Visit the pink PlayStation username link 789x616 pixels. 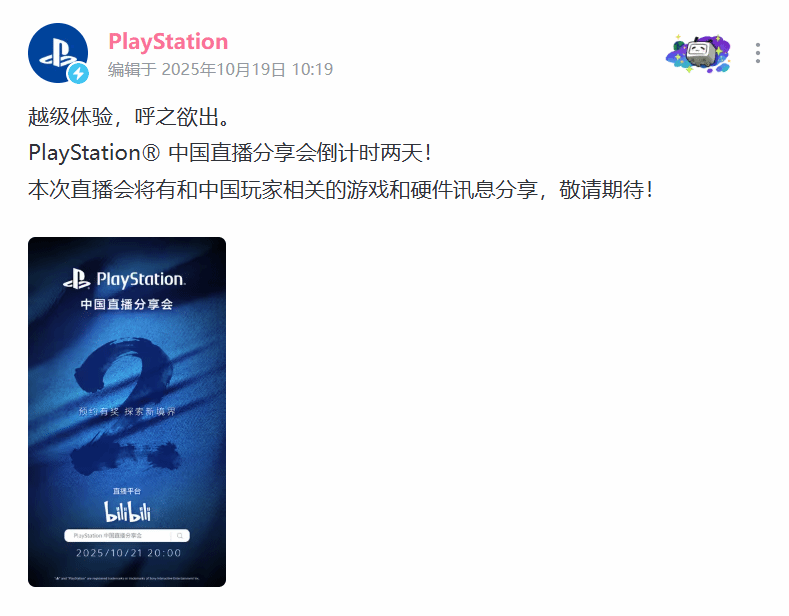[168, 42]
